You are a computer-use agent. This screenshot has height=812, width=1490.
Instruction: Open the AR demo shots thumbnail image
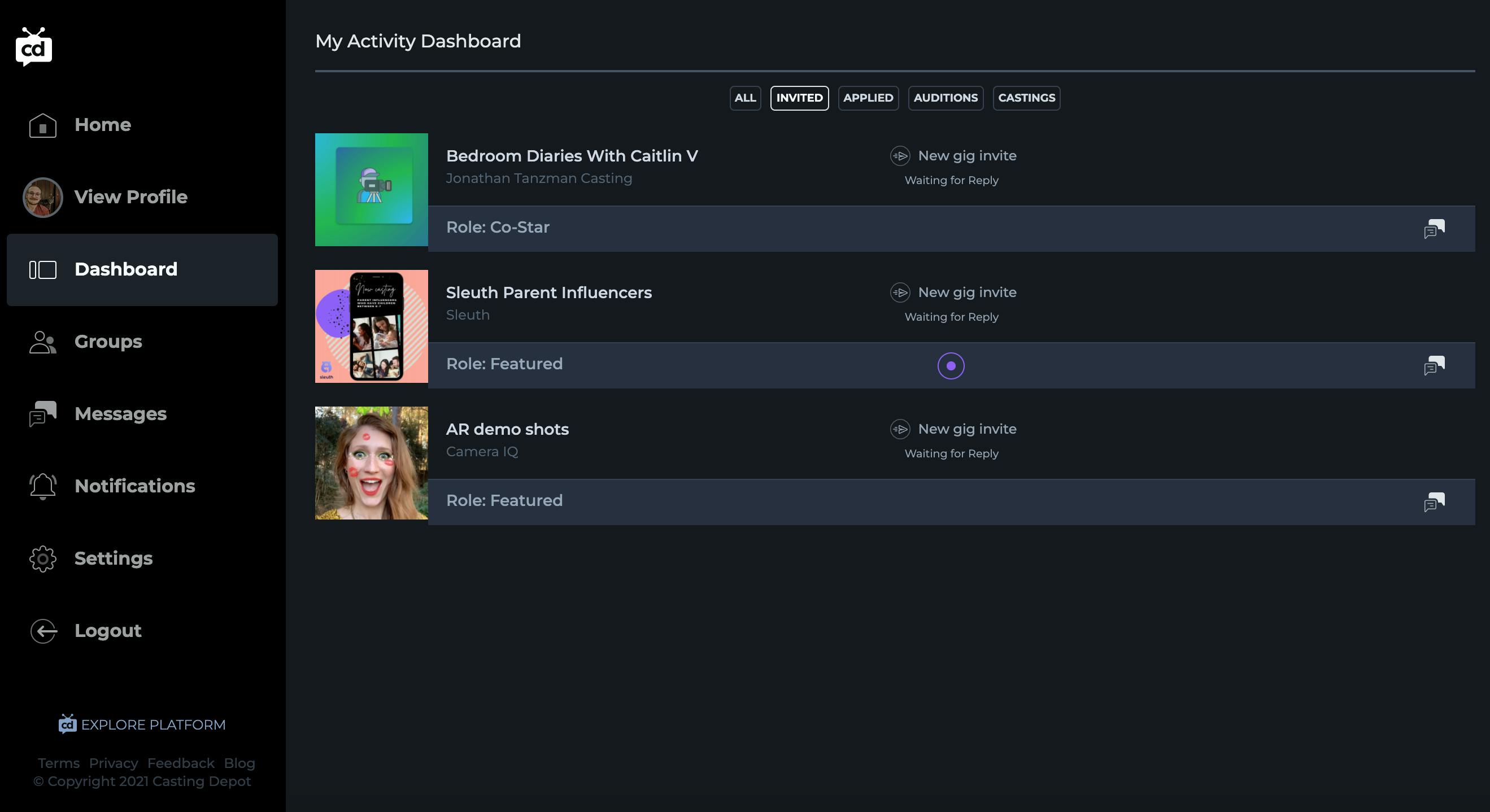(371, 462)
